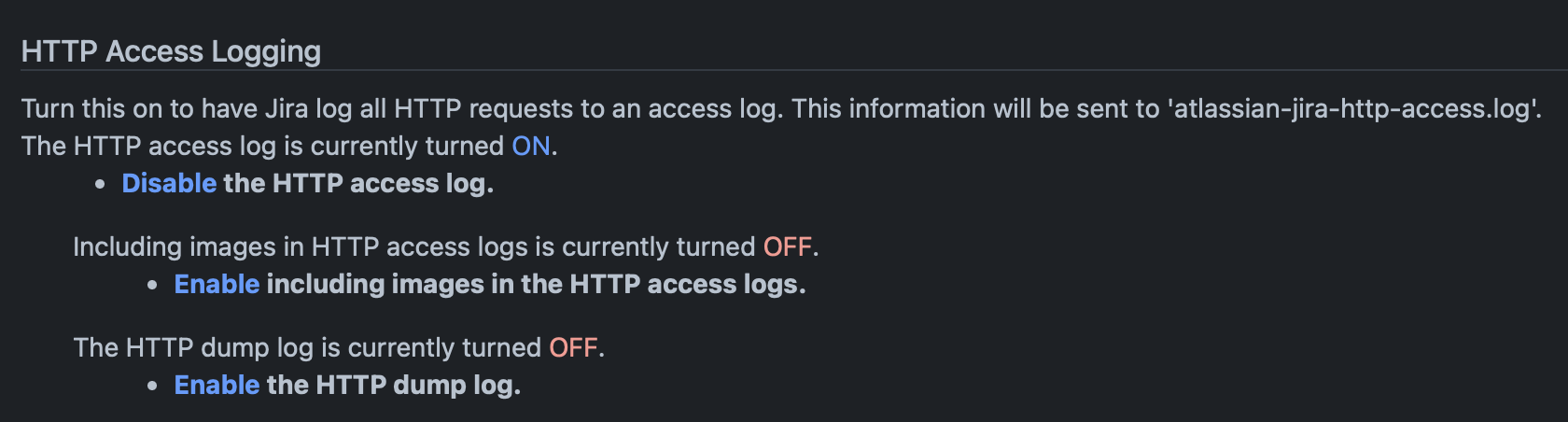
Task: Click 'The HTTP dump log is currently turned' text
Action: point(307,348)
